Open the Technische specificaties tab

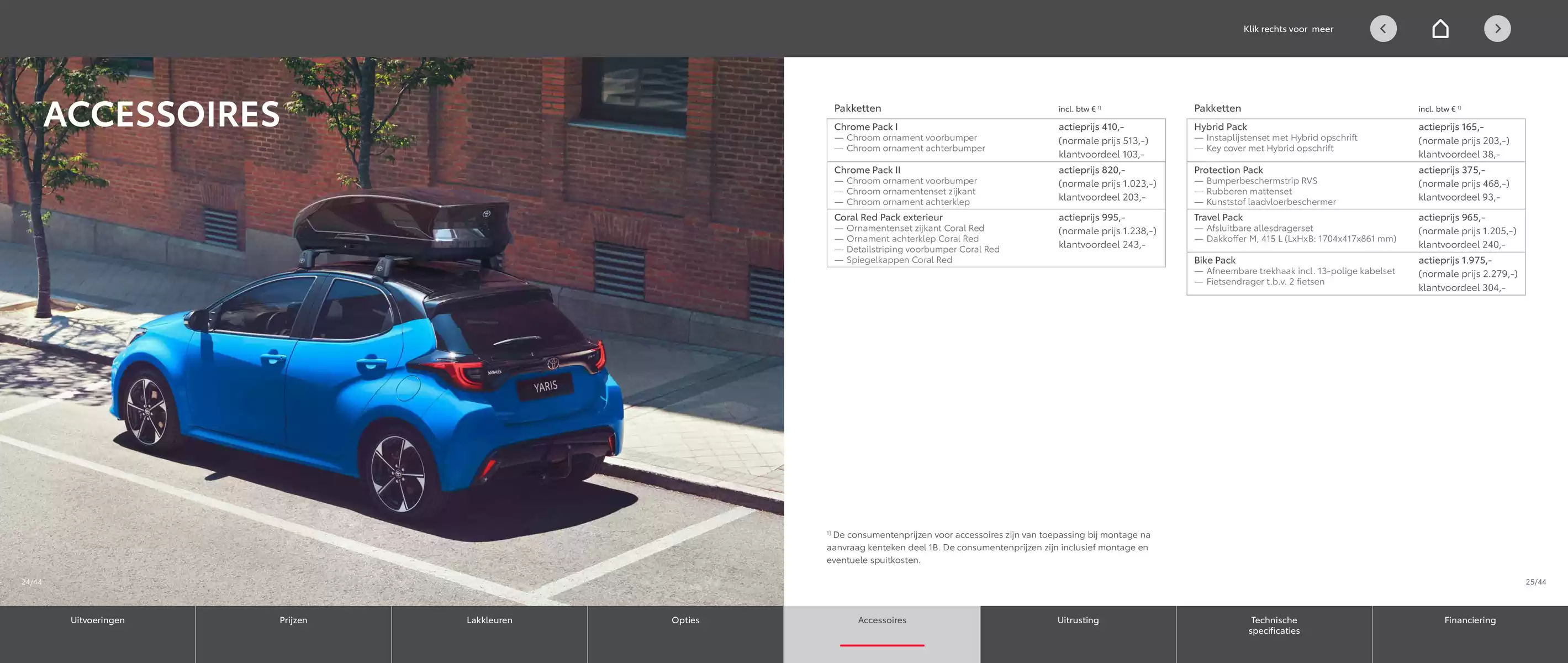click(x=1274, y=634)
